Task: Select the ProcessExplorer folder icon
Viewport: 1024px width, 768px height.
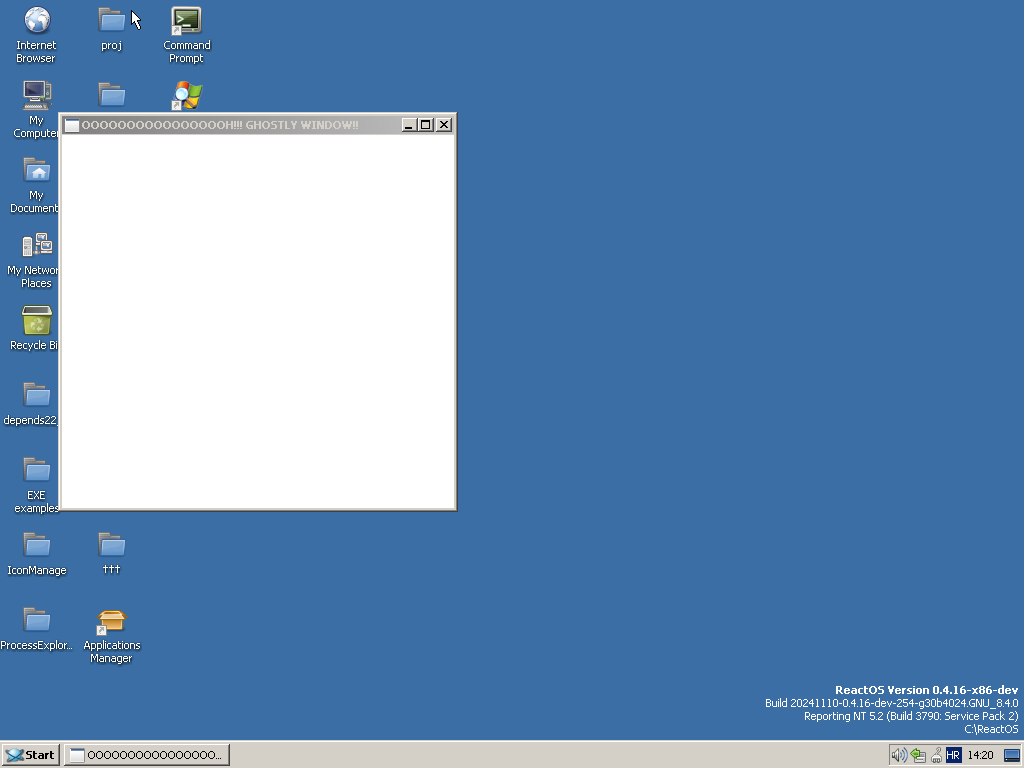Action: point(37,621)
